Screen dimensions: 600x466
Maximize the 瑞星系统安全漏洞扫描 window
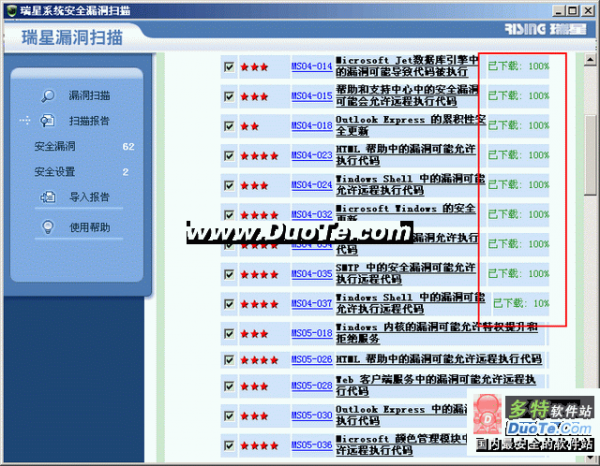572,11
